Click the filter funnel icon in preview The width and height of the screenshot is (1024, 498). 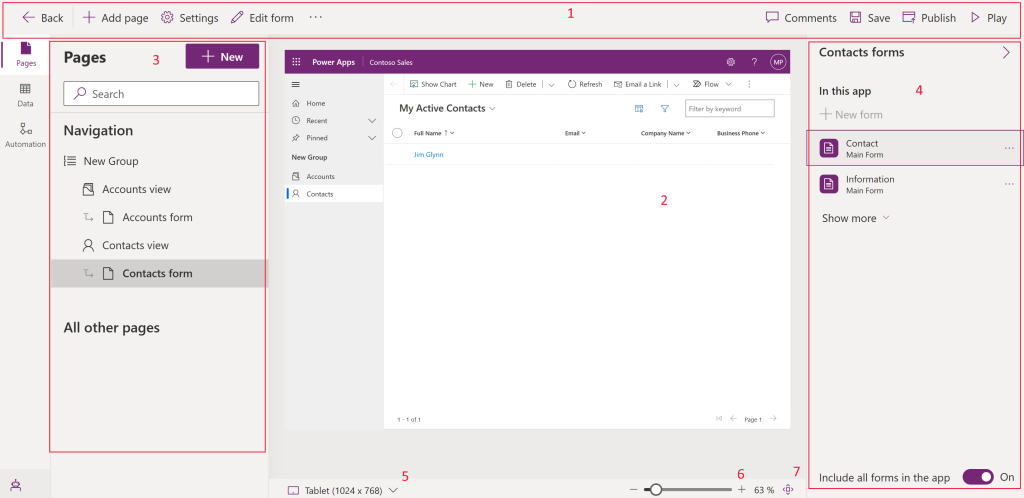[664, 109]
